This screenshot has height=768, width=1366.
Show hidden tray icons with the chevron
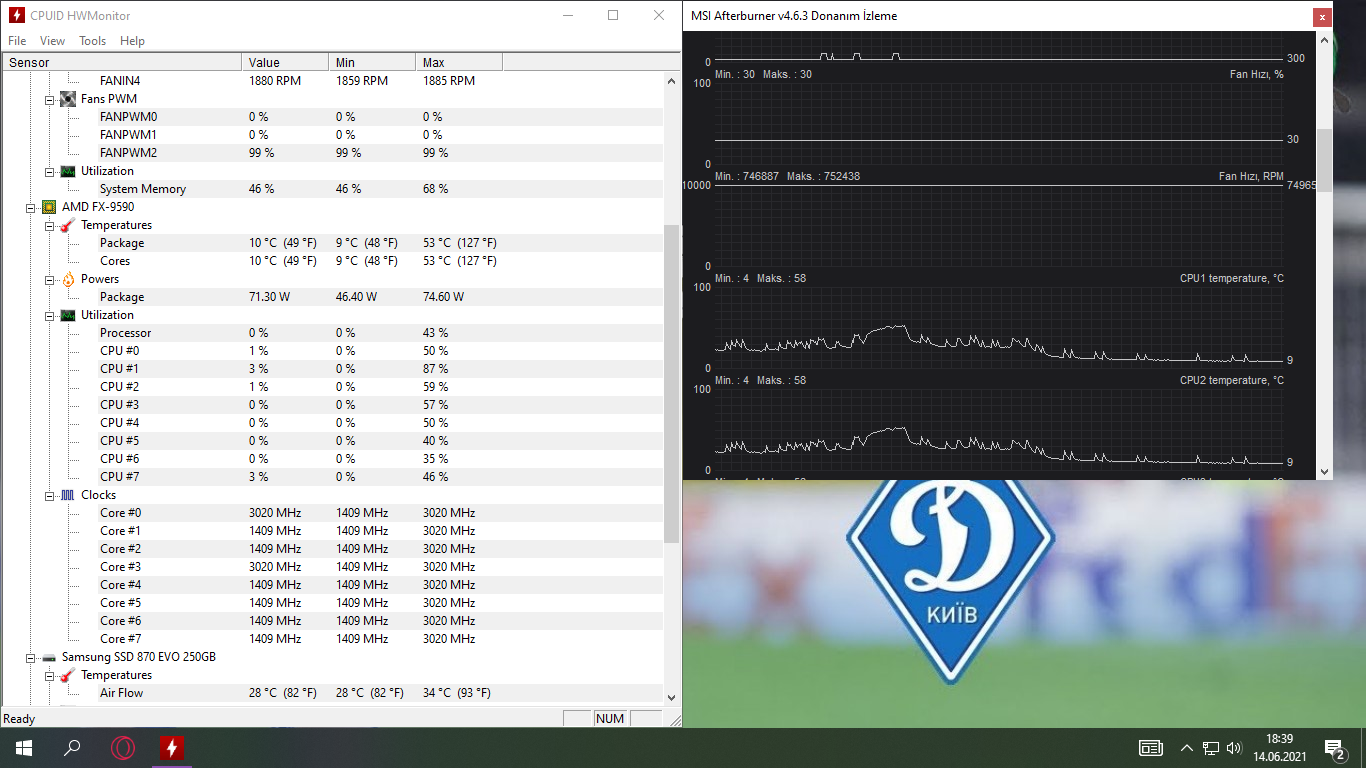[1187, 748]
